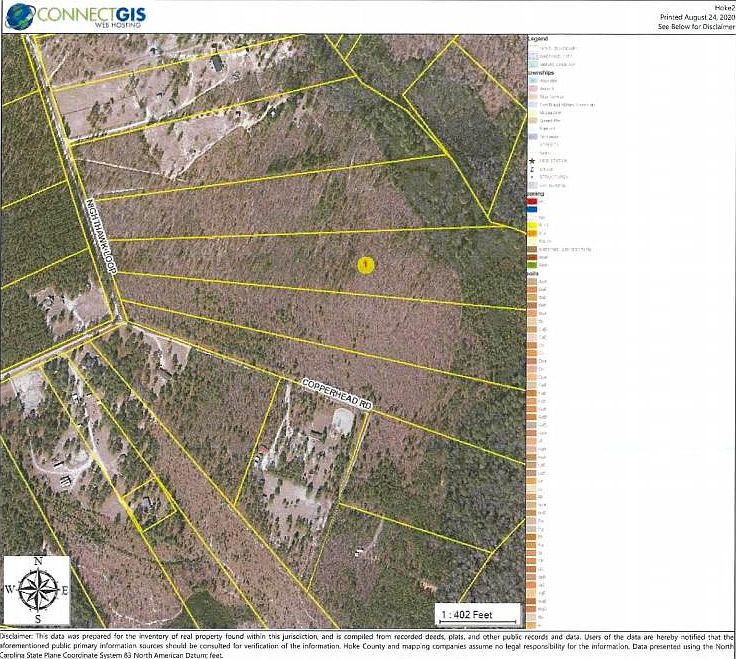736x659 pixels.
Task: Click the 1 : 402 Feet scale bar
Action: coord(477,615)
